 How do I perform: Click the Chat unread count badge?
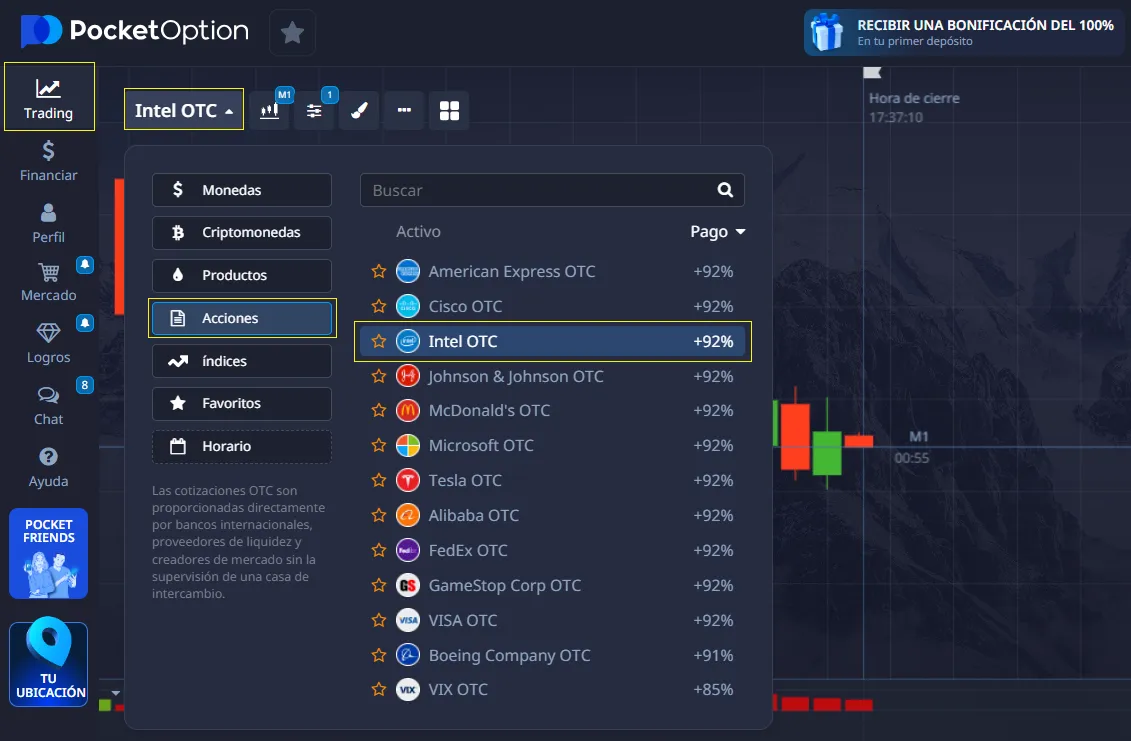pyautogui.click(x=85, y=385)
